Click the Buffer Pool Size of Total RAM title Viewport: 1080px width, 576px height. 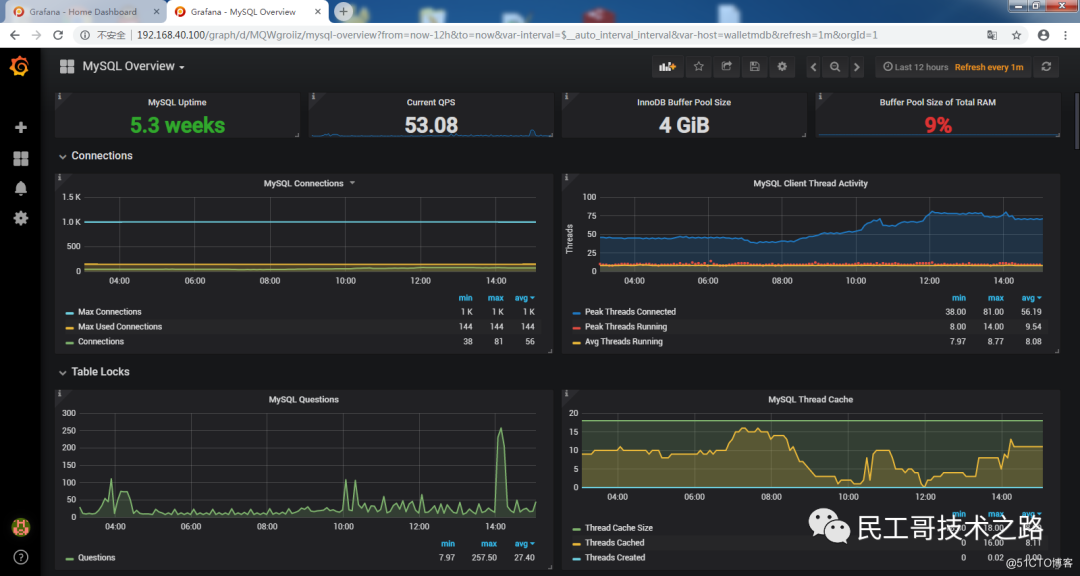(x=937, y=102)
